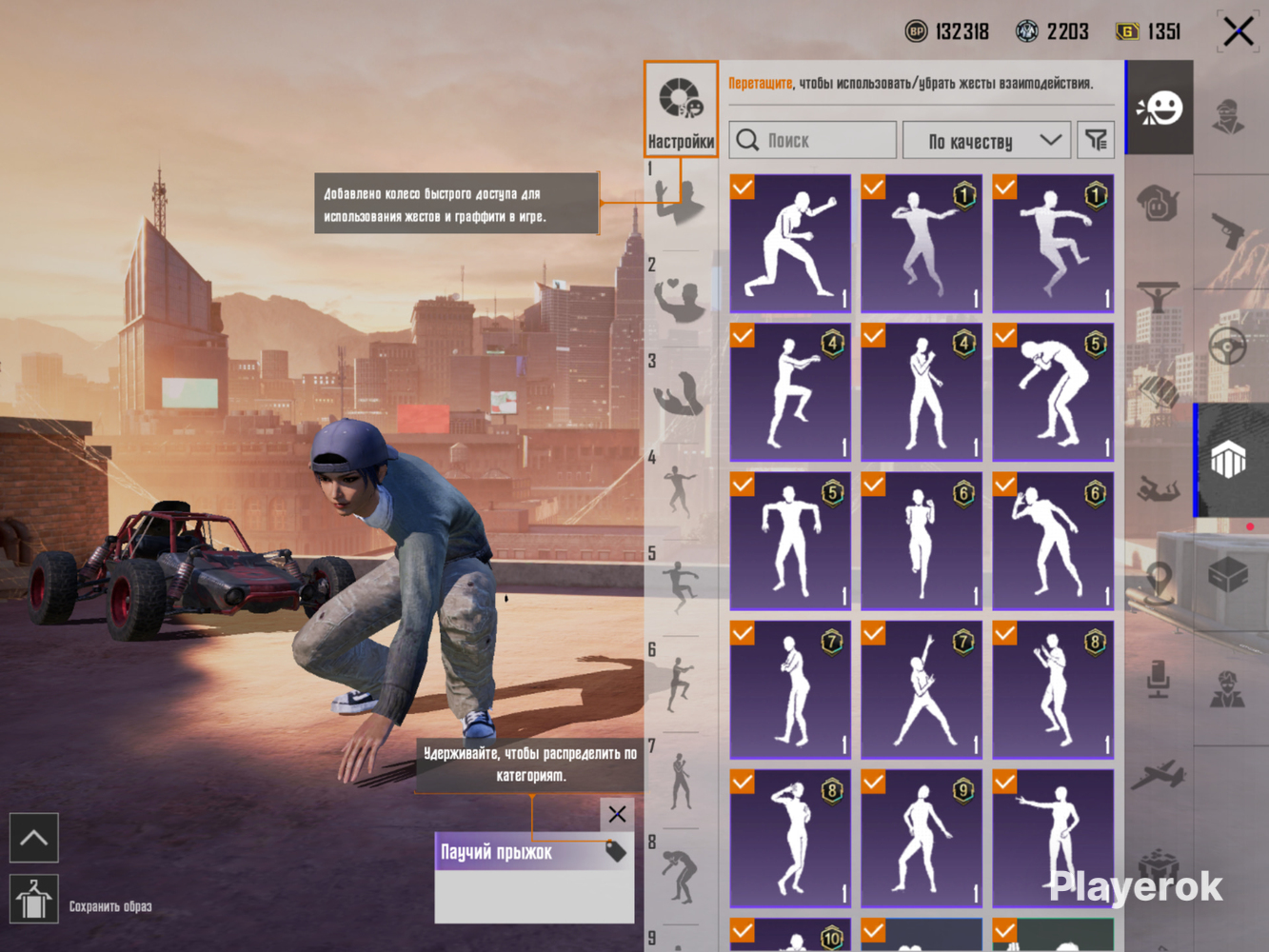Open the По качеству sort dropdown
Image resolution: width=1269 pixels, height=952 pixels.
point(986,141)
